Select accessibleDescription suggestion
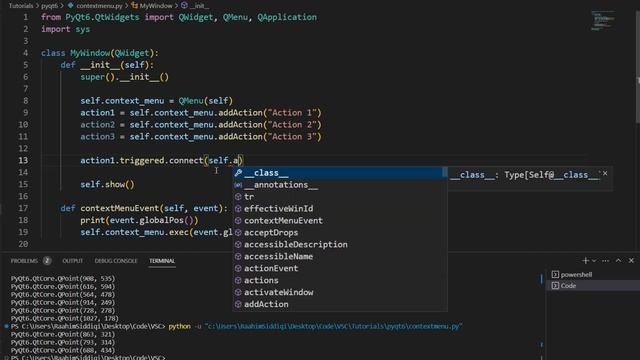 [340, 244]
